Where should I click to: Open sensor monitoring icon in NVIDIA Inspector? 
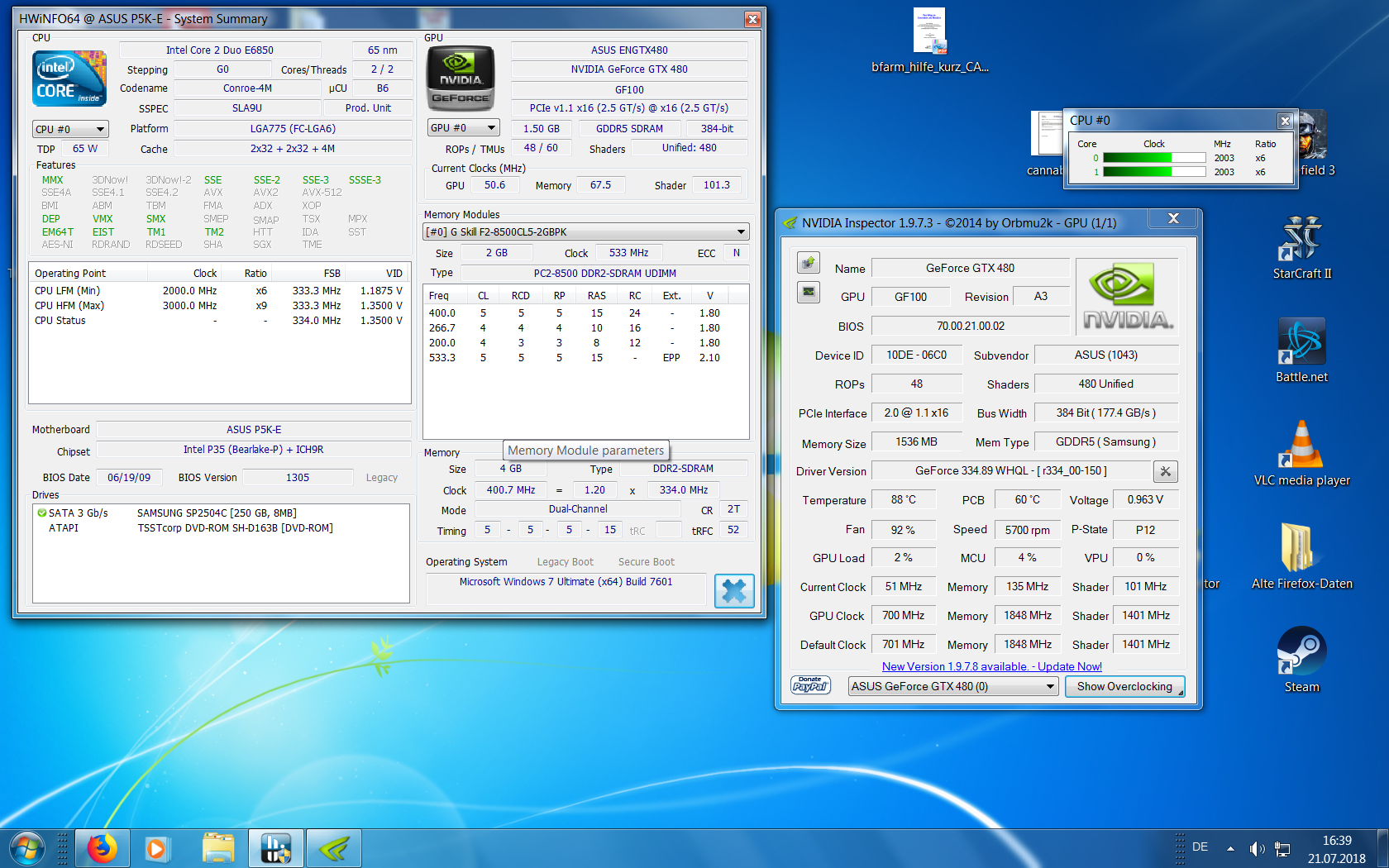click(x=809, y=292)
